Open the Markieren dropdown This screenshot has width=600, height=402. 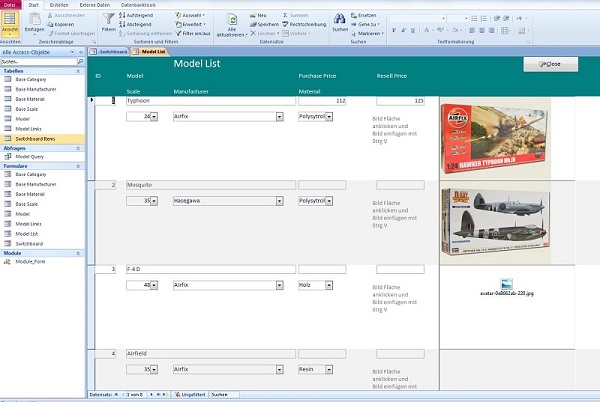point(367,33)
